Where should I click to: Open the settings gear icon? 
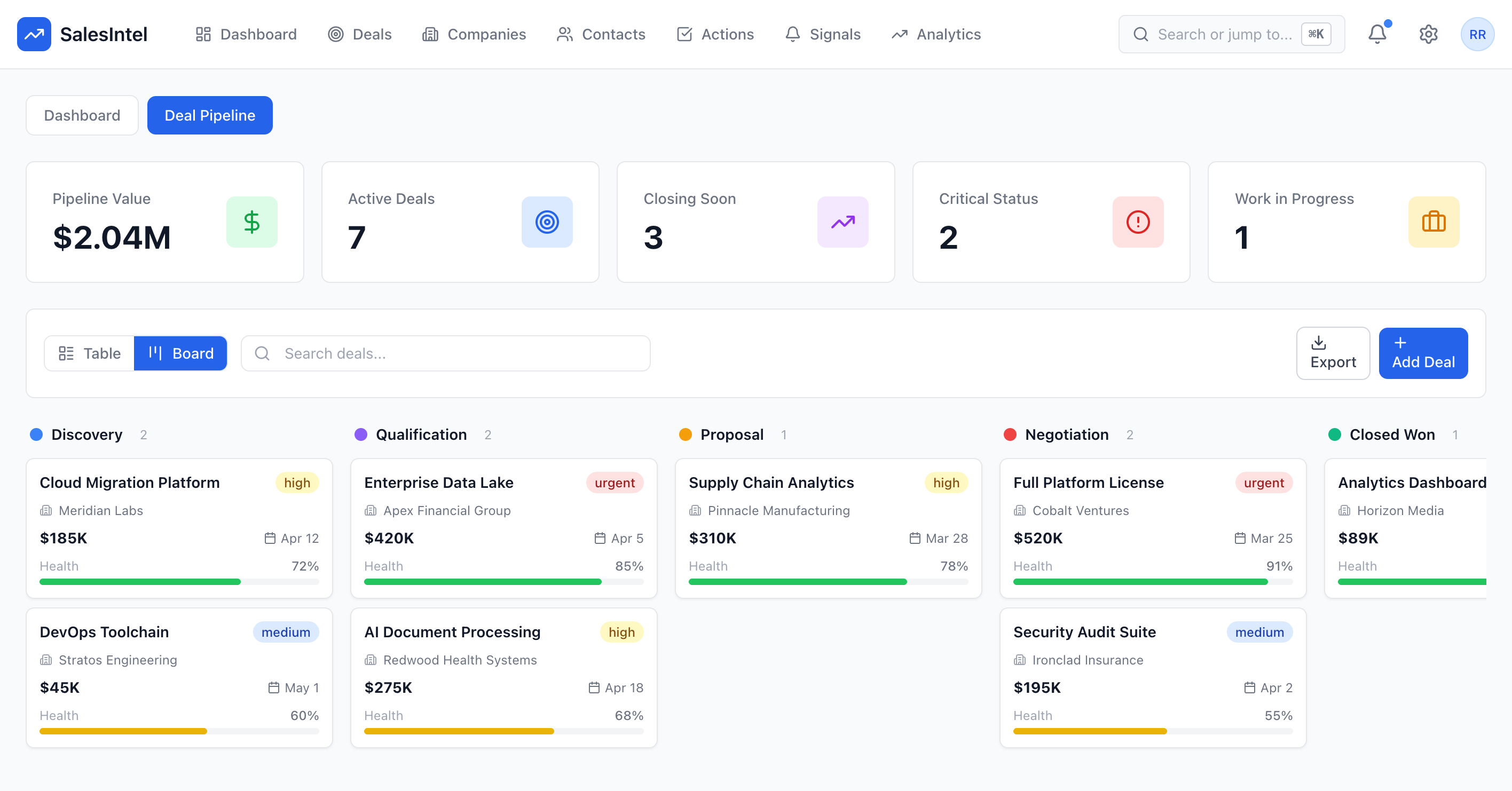[1428, 34]
